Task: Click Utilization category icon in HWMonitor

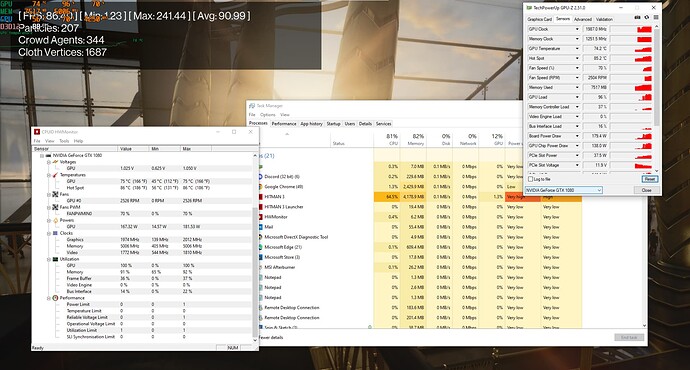Action: 55,259
